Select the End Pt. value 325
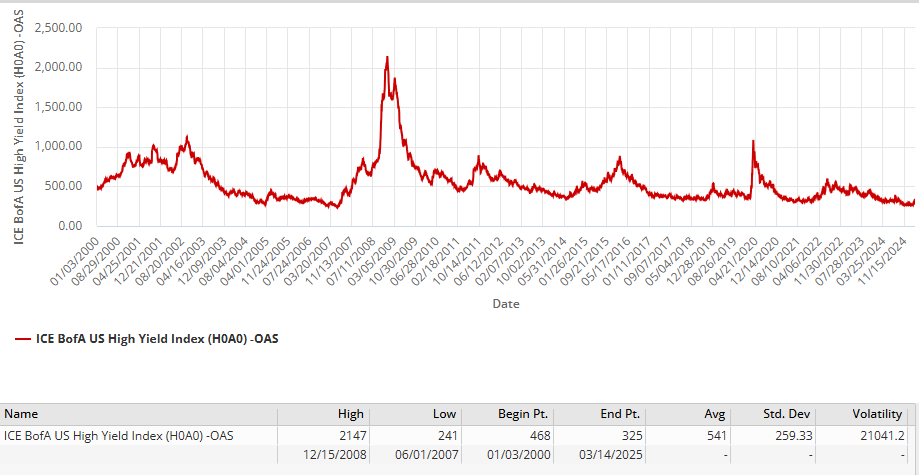Screen dimensions: 919x475 (633, 435)
